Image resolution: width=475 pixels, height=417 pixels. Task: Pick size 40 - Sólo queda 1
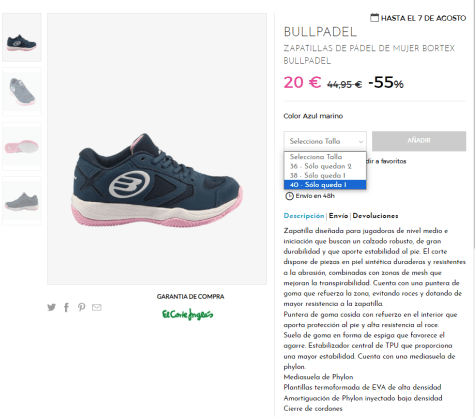tap(325, 185)
